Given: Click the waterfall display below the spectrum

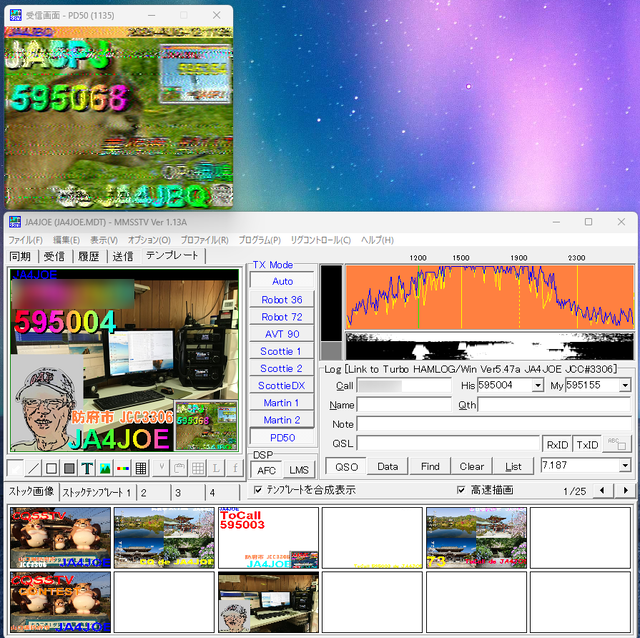Looking at the screenshot, I should tap(489, 346).
